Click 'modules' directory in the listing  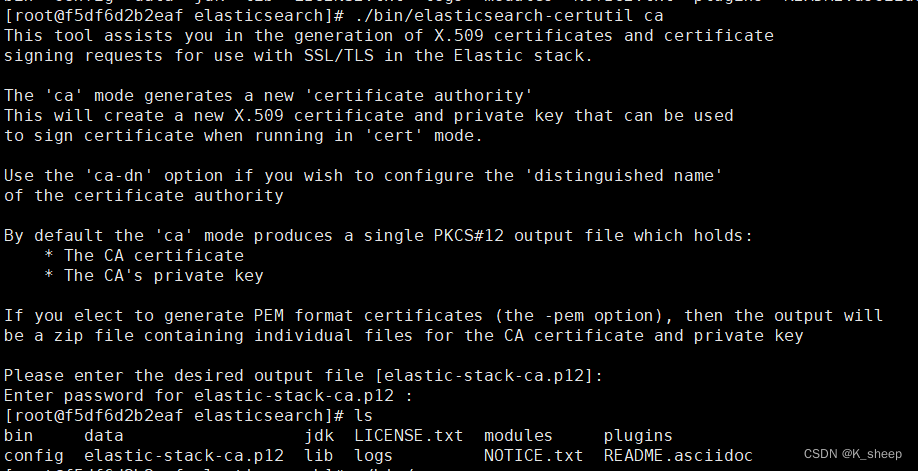(518, 436)
